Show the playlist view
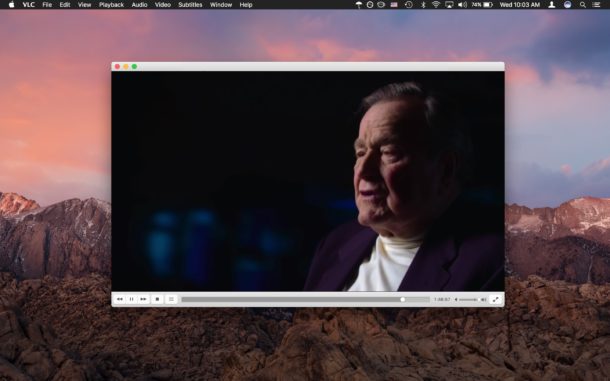The width and height of the screenshot is (610, 381). coord(171,299)
